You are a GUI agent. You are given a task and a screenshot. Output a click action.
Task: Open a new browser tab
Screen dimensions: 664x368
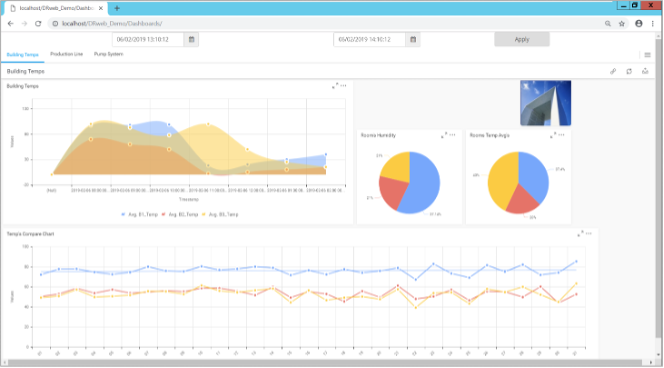(117, 8)
